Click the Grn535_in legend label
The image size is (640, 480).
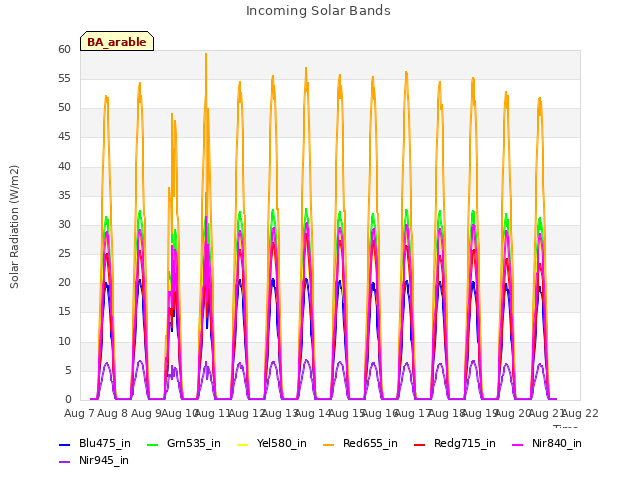pos(194,443)
